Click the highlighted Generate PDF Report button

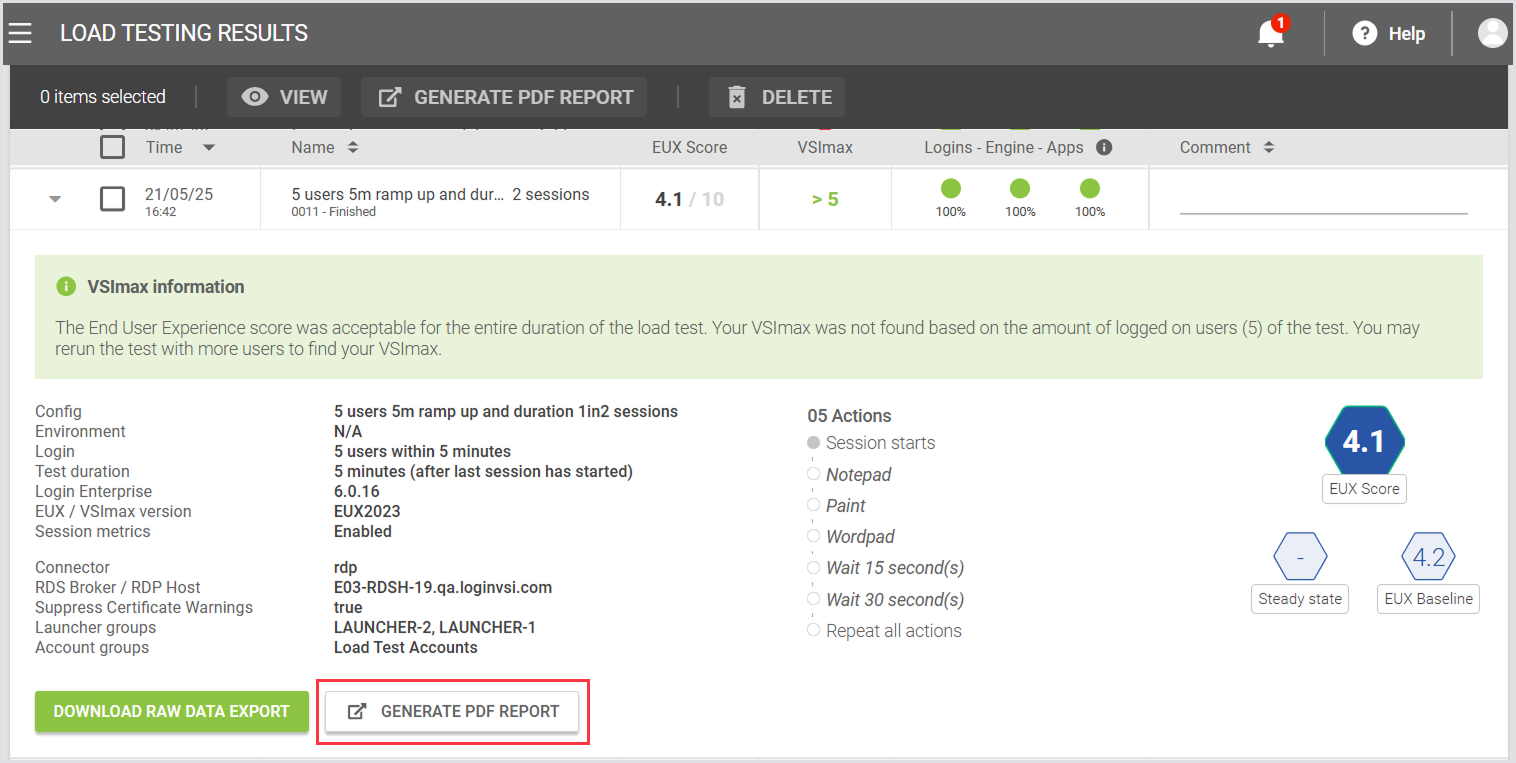pos(452,711)
